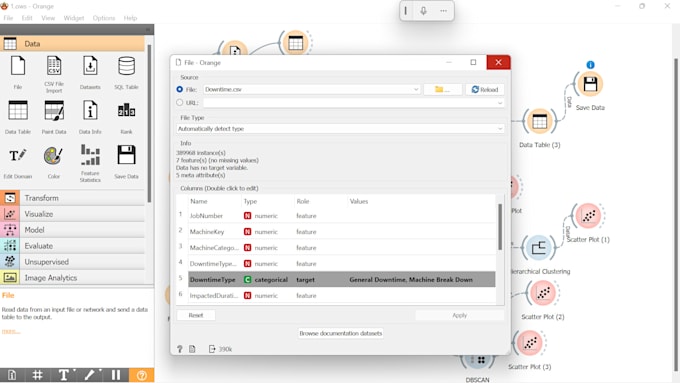Expand the Transform category
This screenshot has height=383, width=680.
click(x=73, y=198)
